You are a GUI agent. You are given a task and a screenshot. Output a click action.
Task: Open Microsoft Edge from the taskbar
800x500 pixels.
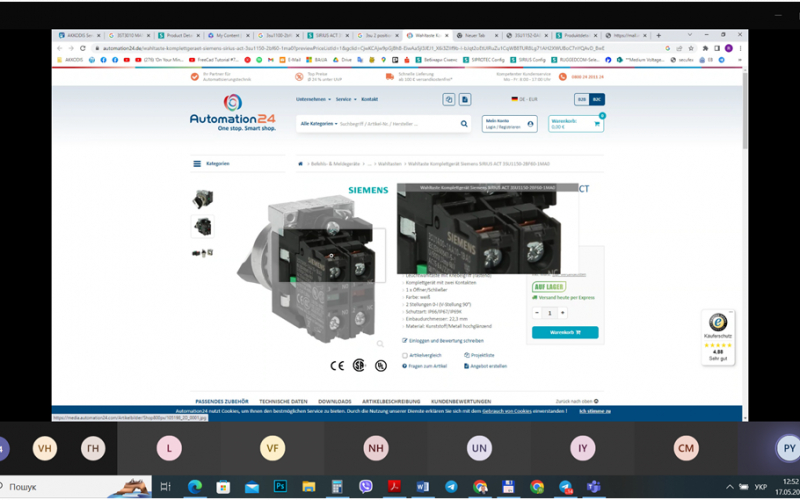pos(195,487)
